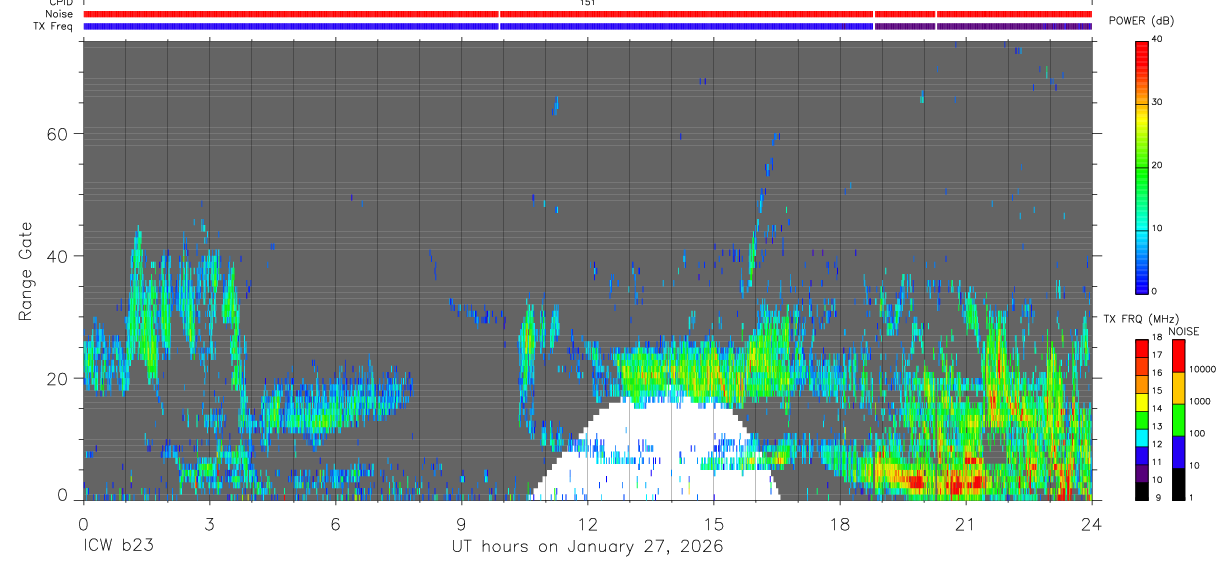This screenshot has width=1228, height=567.
Task: Click the "Range Gate" vertical axis title
Action: pos(25,271)
